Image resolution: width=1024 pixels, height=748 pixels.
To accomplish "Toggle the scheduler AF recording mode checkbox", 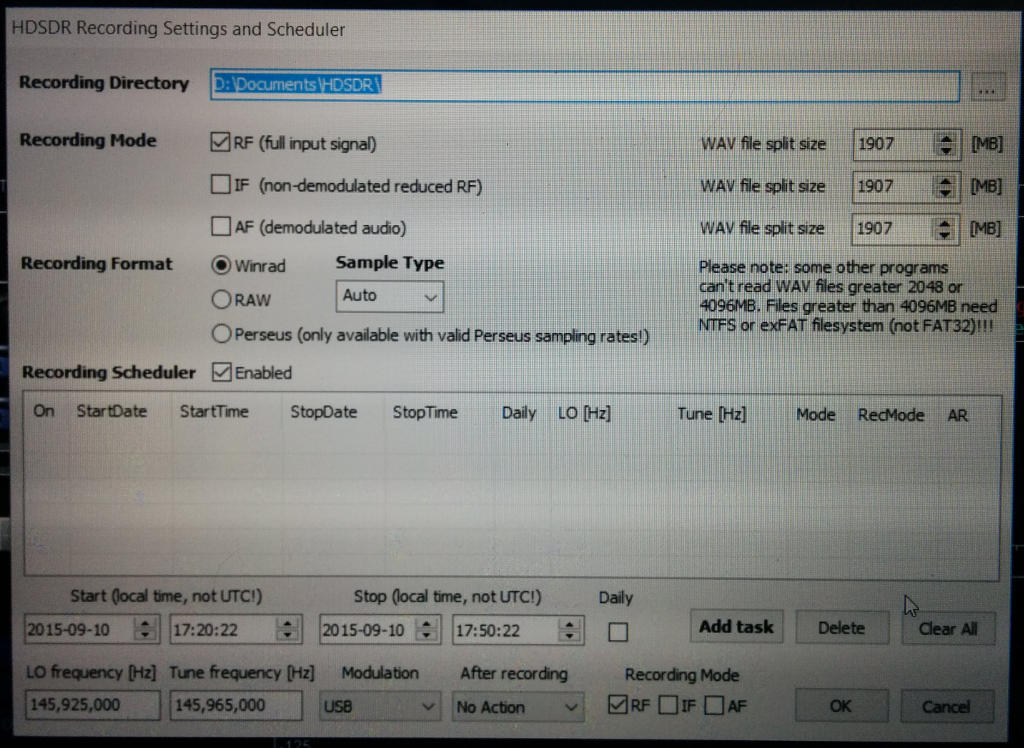I will click(714, 706).
